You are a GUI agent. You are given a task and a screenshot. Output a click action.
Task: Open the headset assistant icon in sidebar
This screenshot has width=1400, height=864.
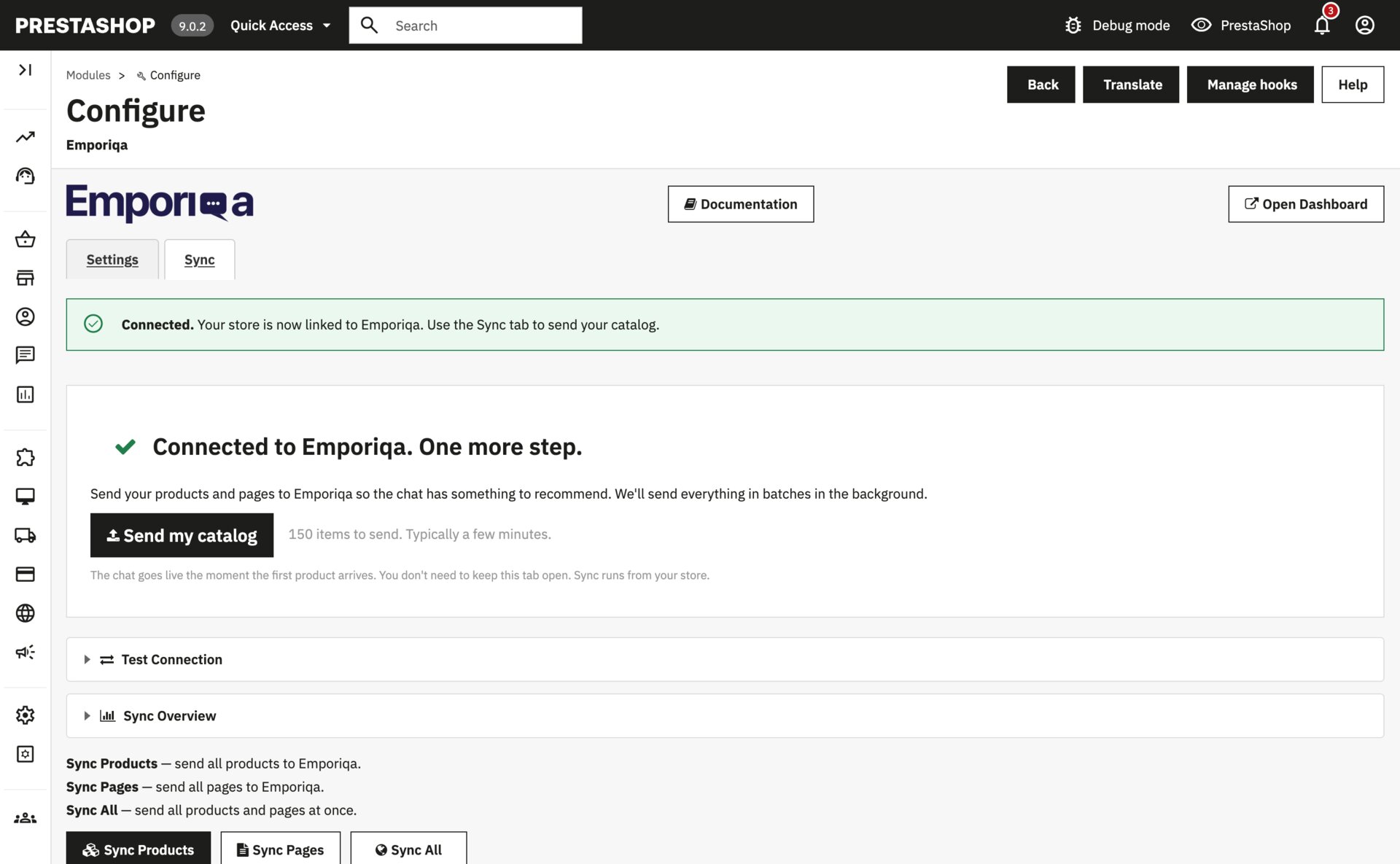(25, 176)
